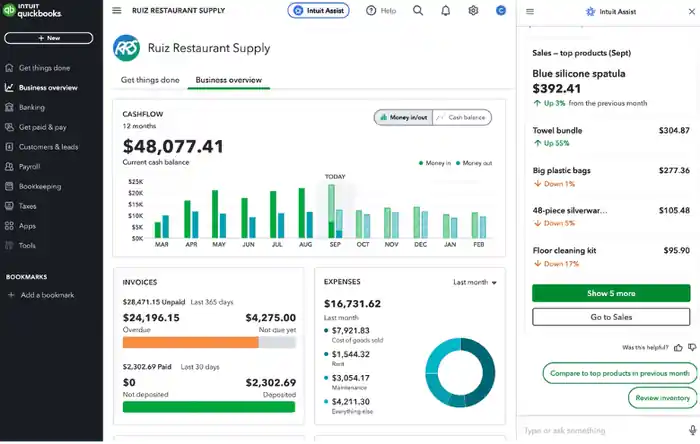Switch cashflow view to Money in/out
Image resolution: width=700 pixels, height=444 pixels.
pos(404,117)
